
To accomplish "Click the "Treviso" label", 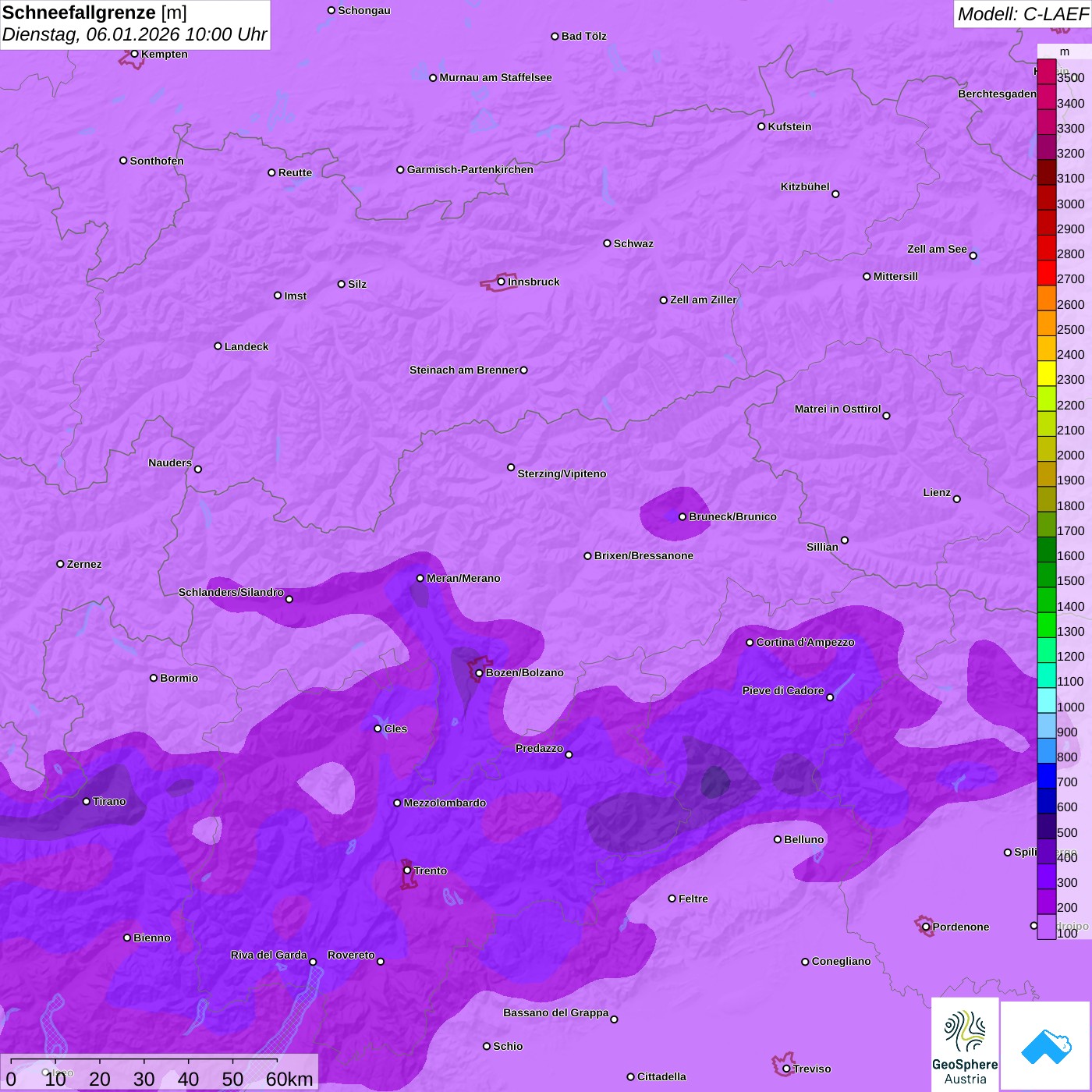I will pyautogui.click(x=812, y=1069).
